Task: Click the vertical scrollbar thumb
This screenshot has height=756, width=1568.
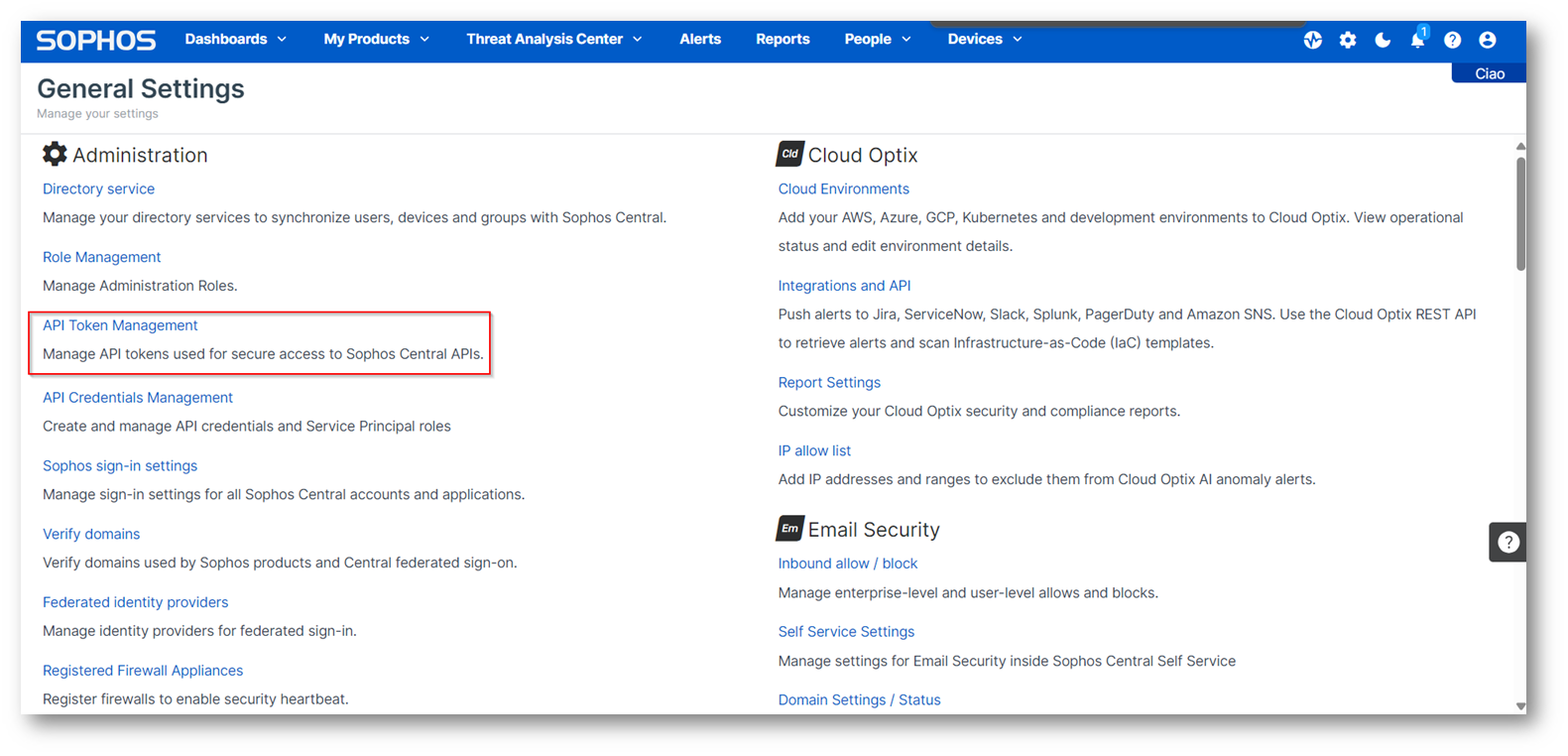Action: click(1520, 213)
